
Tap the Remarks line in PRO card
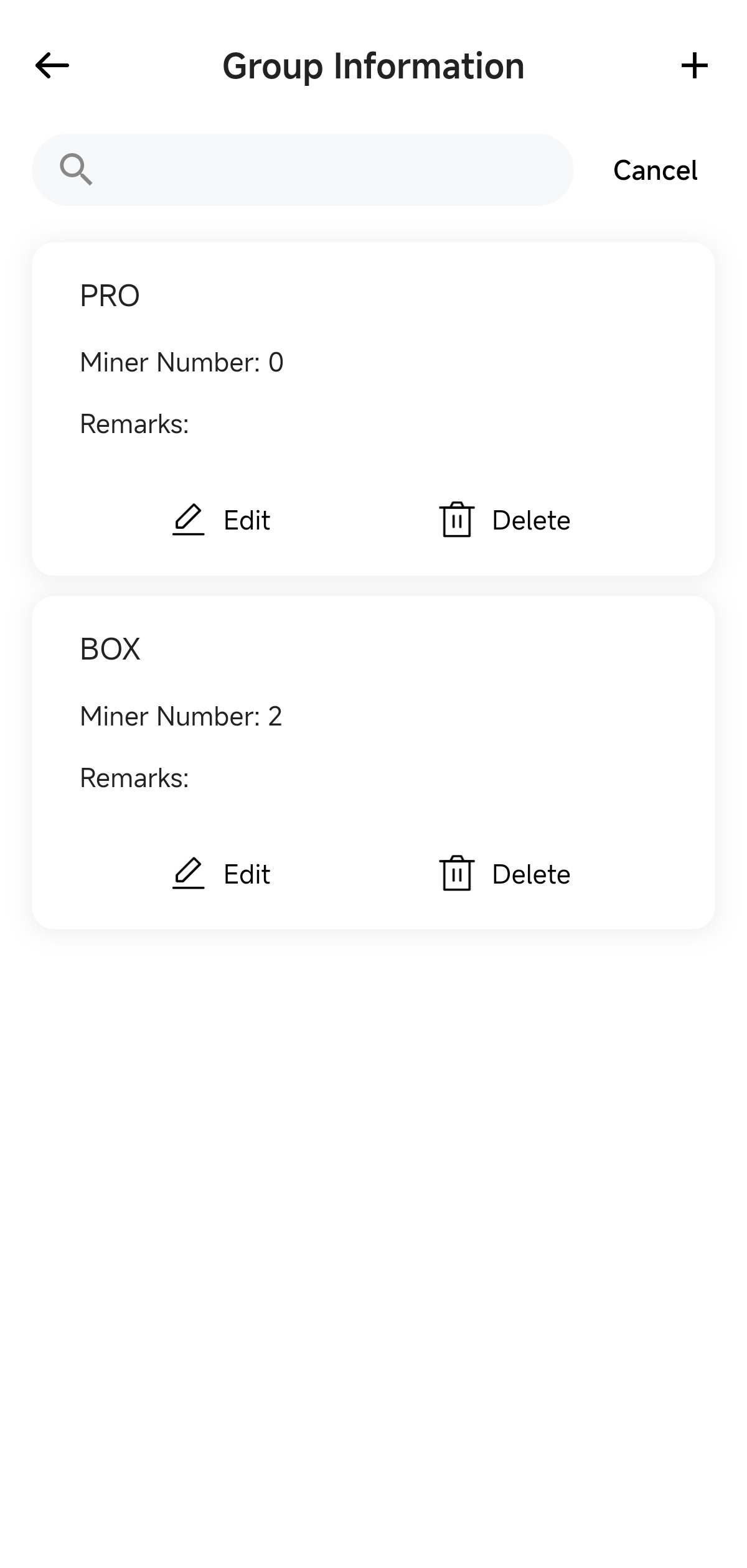(x=134, y=424)
